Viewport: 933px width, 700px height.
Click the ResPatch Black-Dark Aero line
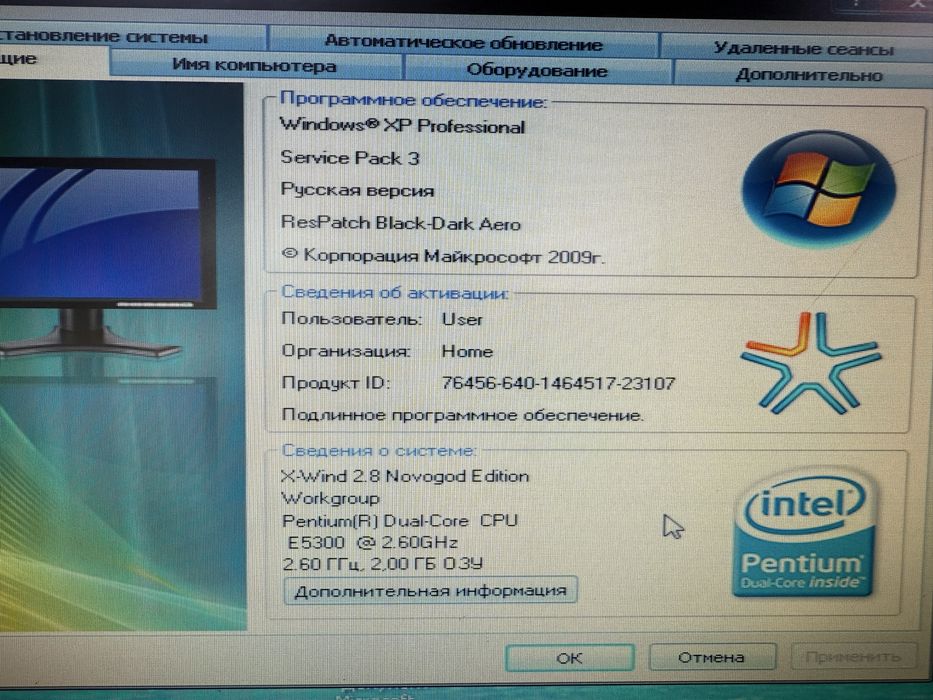(400, 223)
